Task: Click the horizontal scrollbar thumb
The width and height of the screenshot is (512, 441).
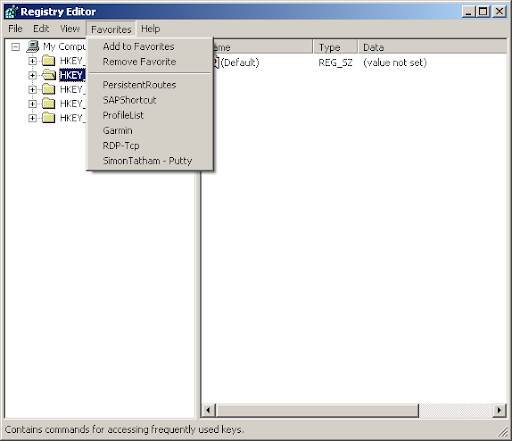Action: (317, 410)
